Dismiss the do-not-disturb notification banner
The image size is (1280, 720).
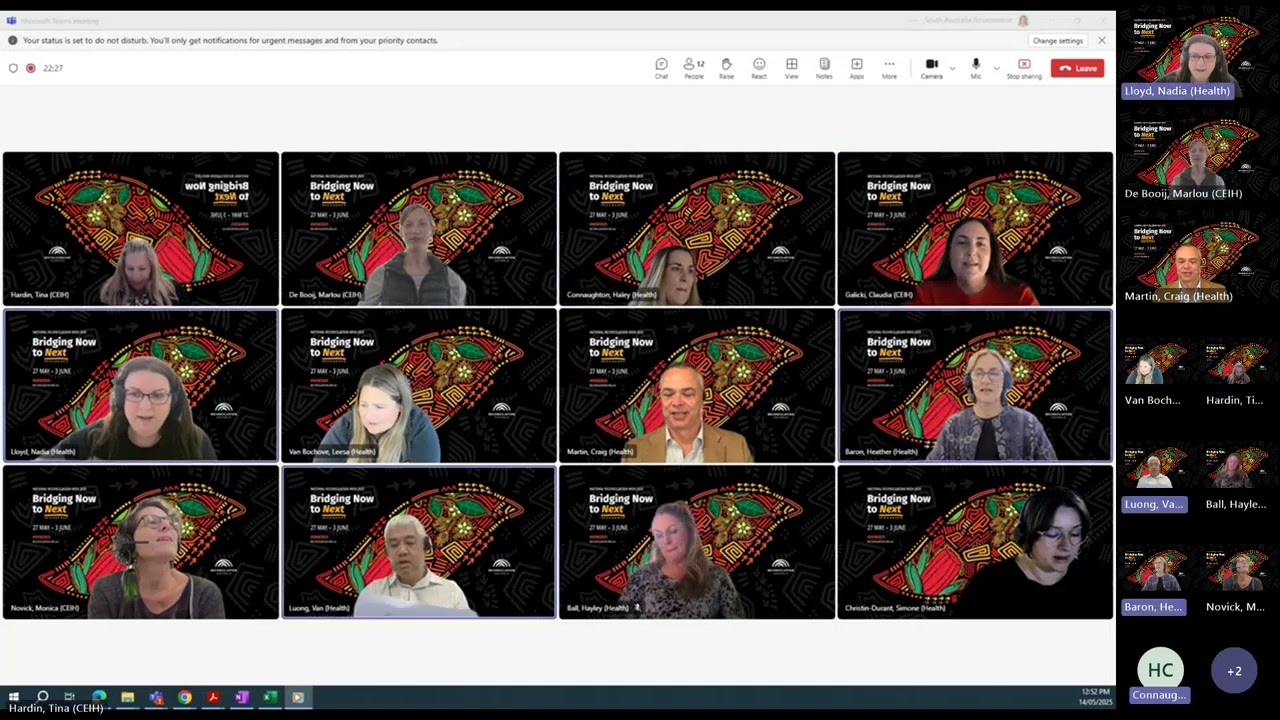1101,40
